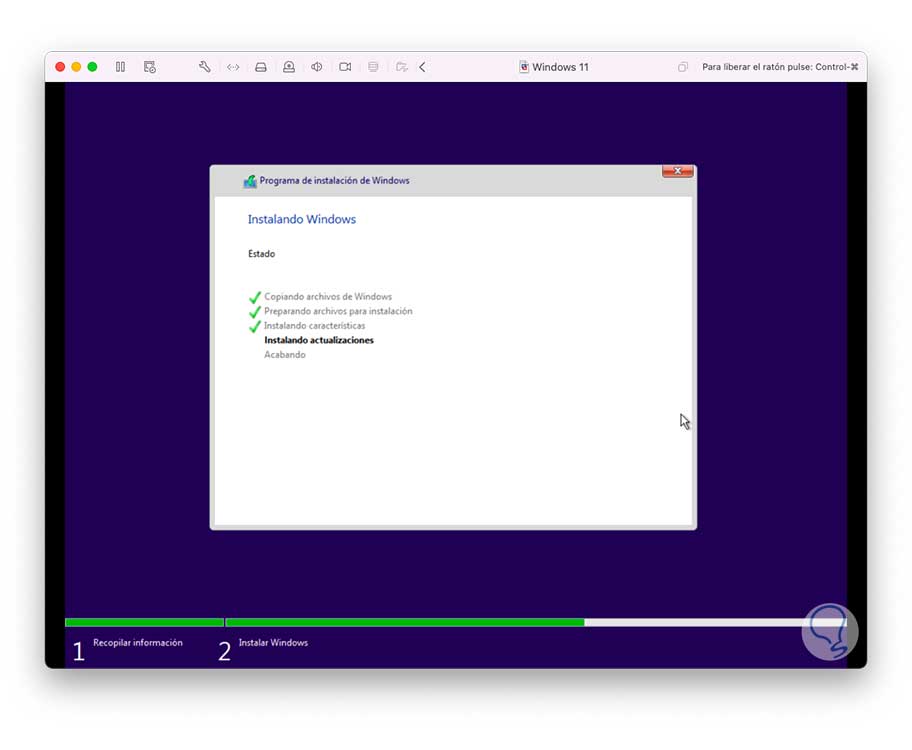Click the macOS red close button
Screen dimensions: 912x750
60,67
